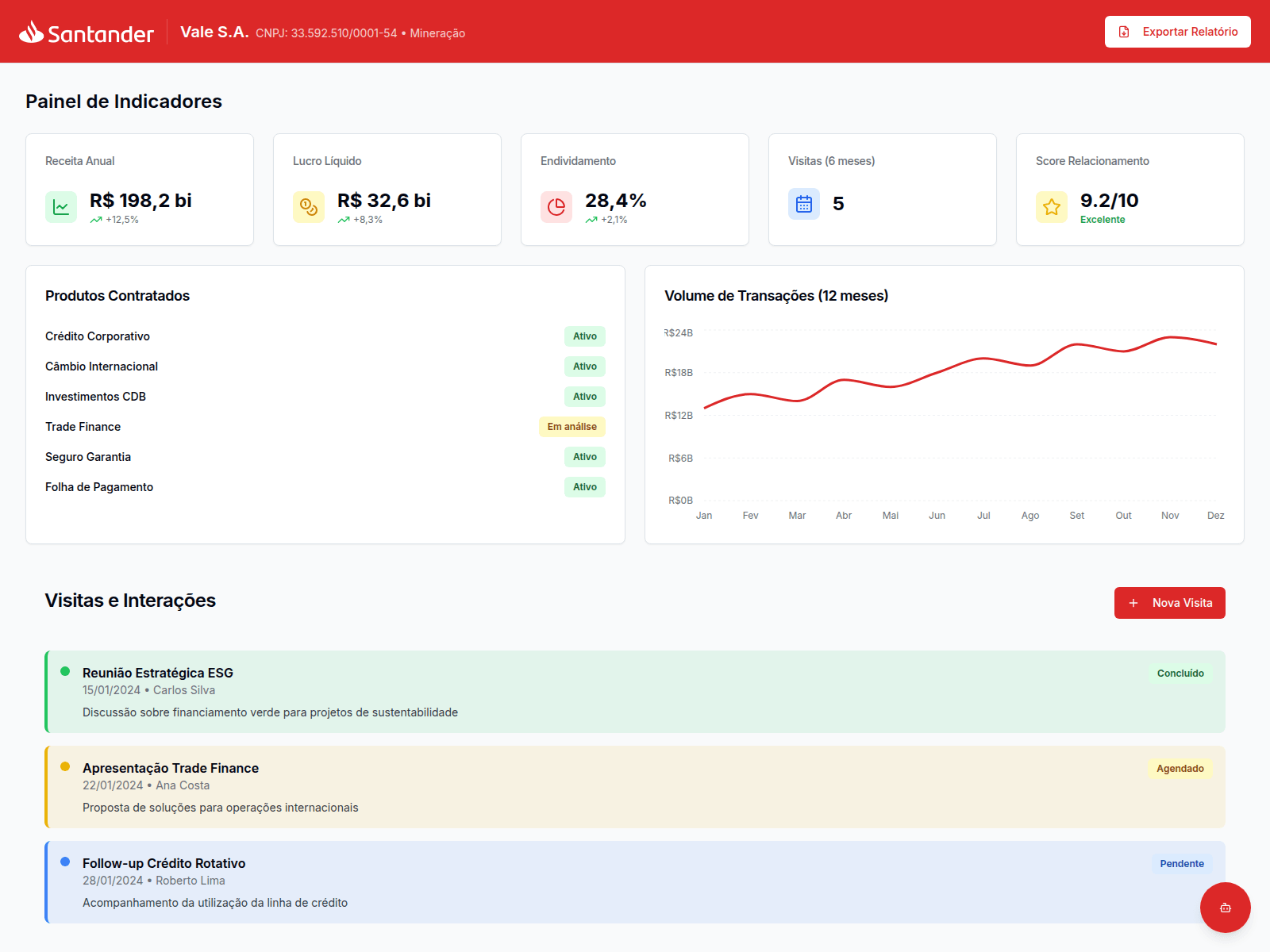1270x952 pixels.
Task: Select the Investimentos CDB product row
Action: [x=325, y=397]
